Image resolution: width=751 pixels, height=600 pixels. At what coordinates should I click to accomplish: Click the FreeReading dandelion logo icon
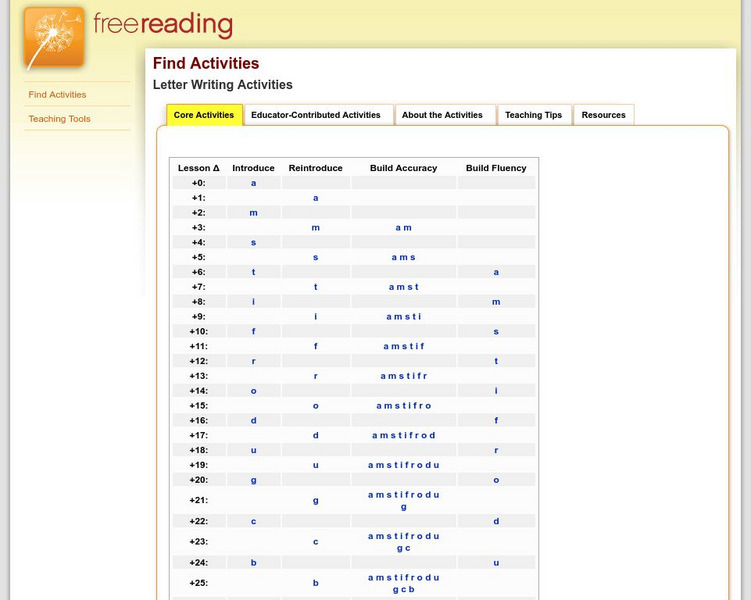point(54,38)
